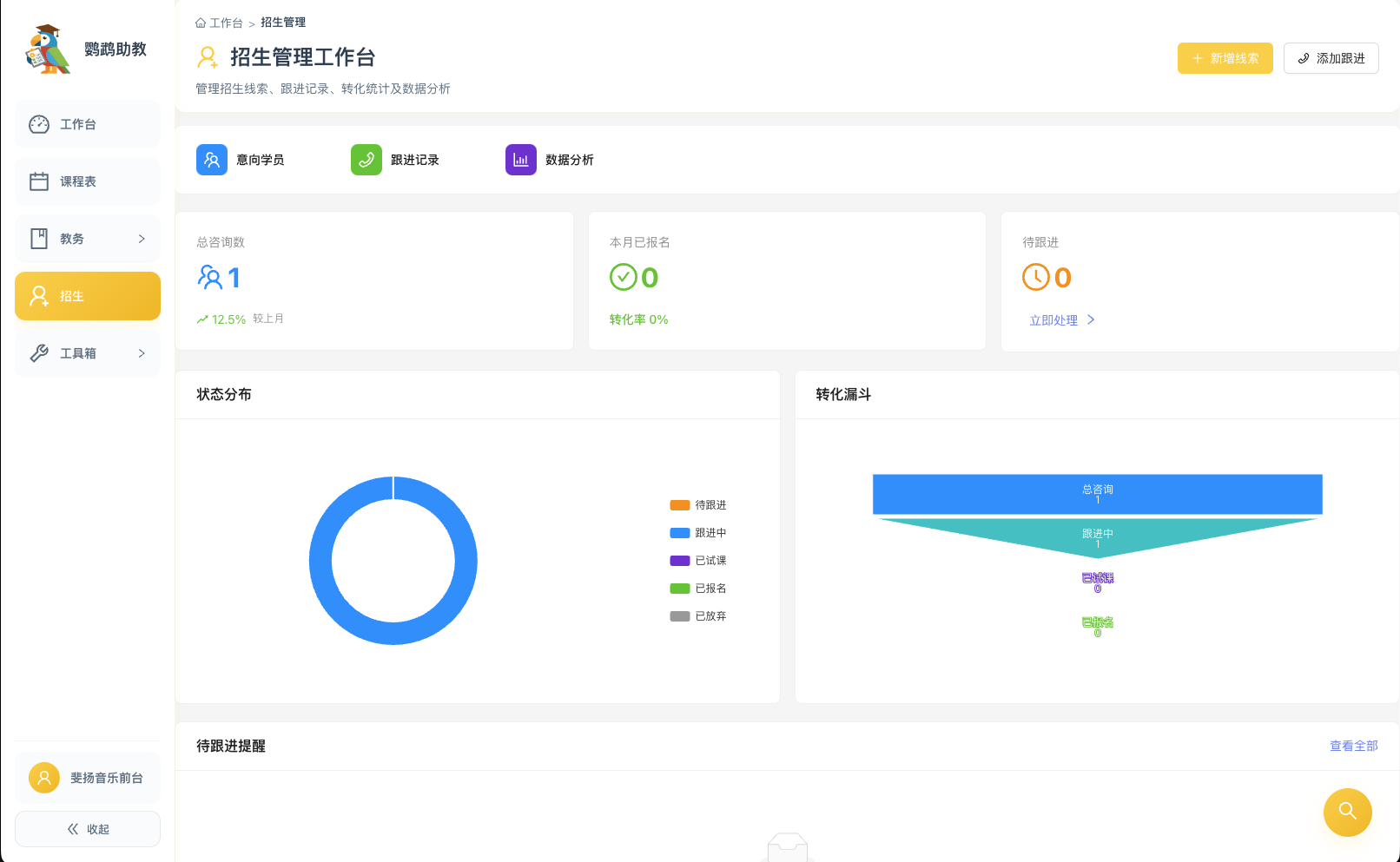Click the 新增线索 button
The image size is (1400, 862).
point(1225,58)
